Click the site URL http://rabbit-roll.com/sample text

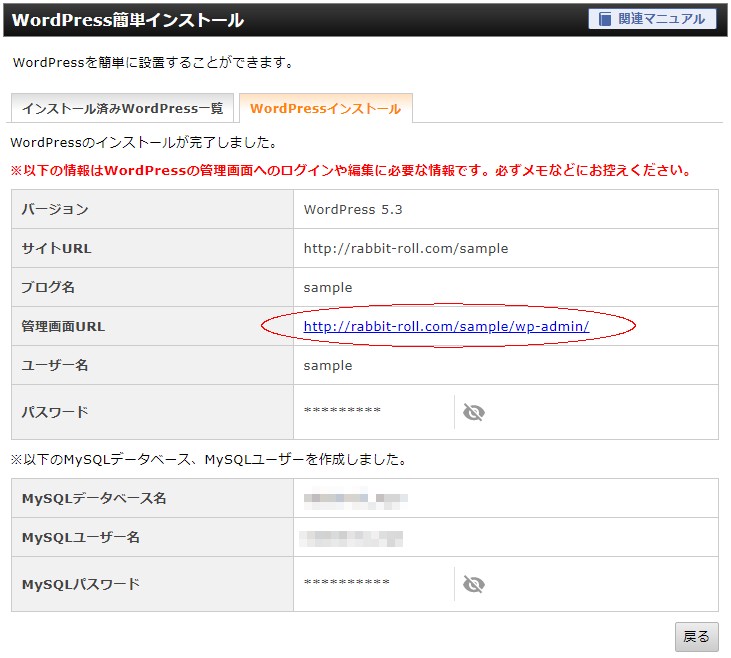coord(406,248)
